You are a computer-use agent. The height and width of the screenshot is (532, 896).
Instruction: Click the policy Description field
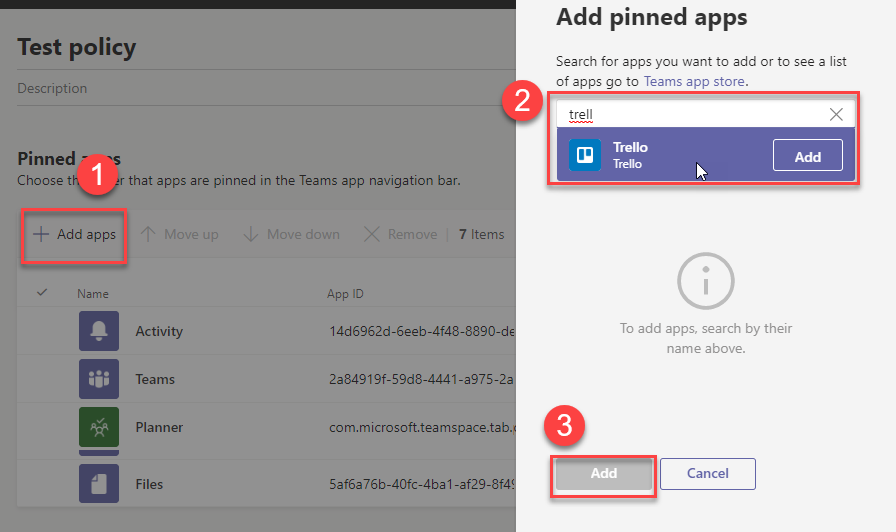(52, 88)
